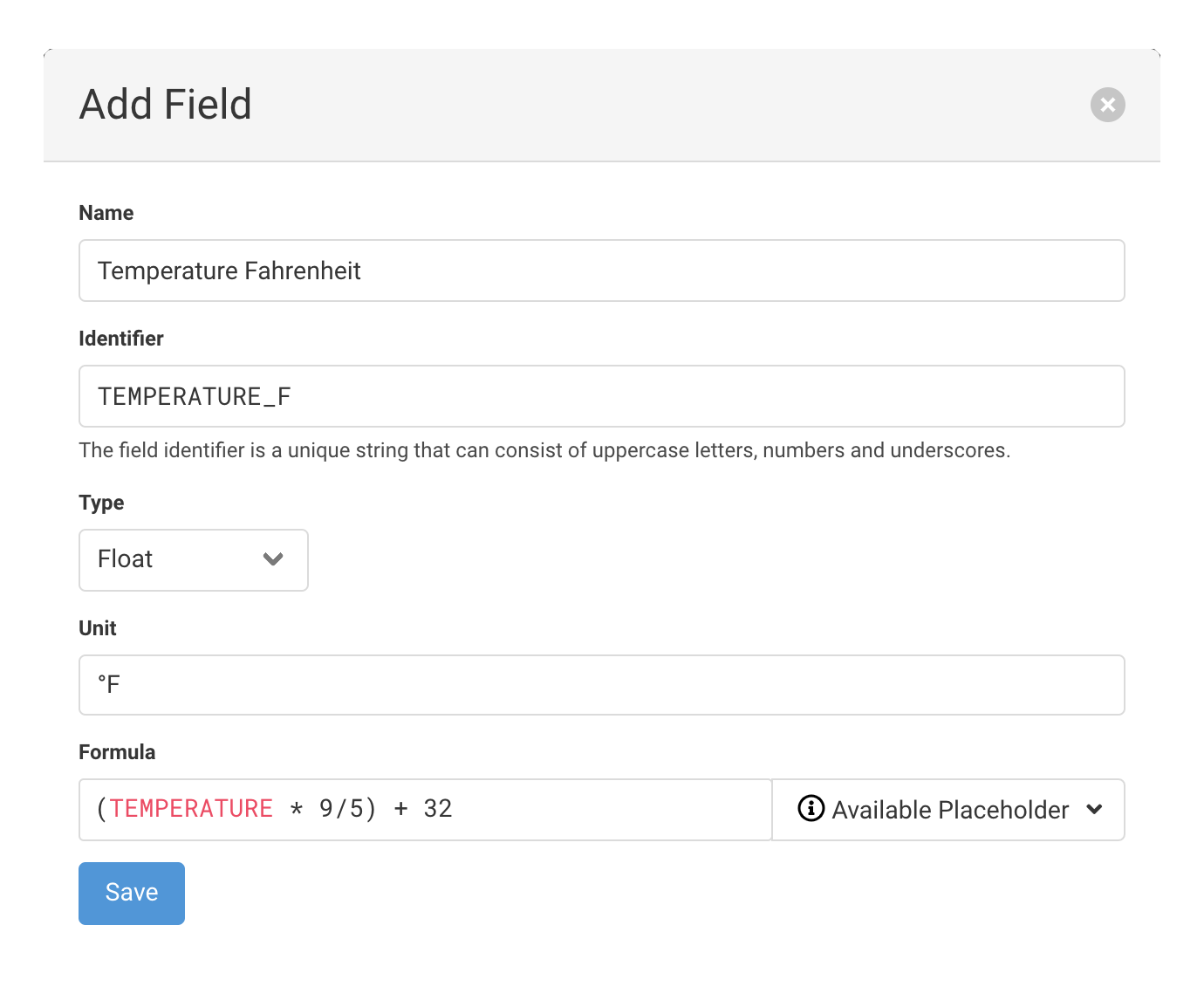The width and height of the screenshot is (1204, 1007).
Task: Expand the Available Placeholder dropdown
Action: tap(948, 810)
